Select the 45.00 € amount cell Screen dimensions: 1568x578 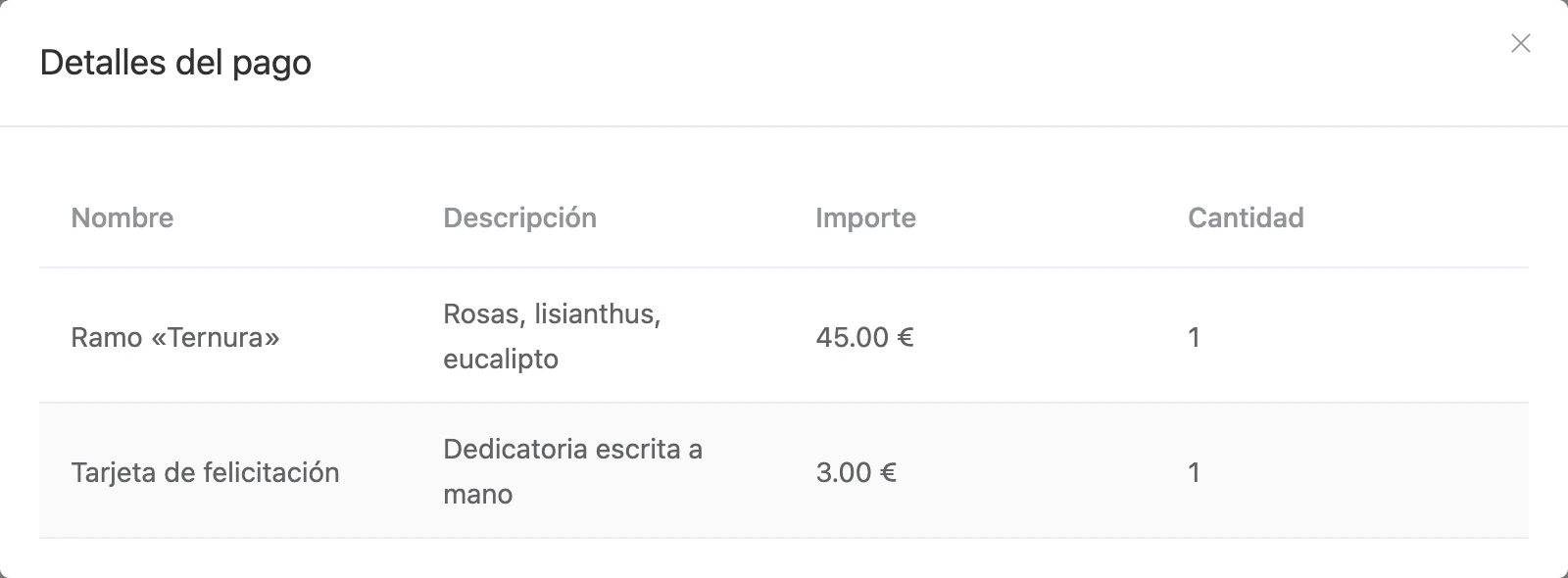[864, 337]
